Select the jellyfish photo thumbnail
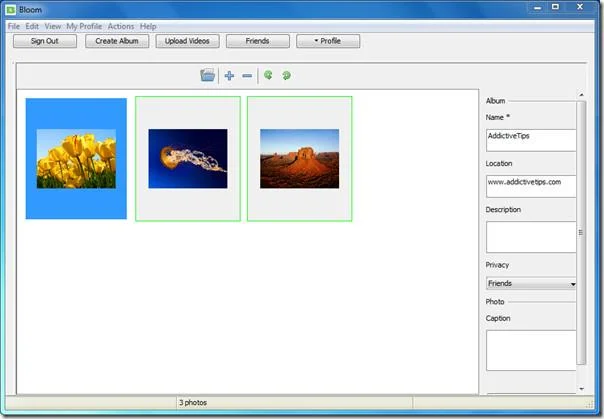 coord(188,159)
